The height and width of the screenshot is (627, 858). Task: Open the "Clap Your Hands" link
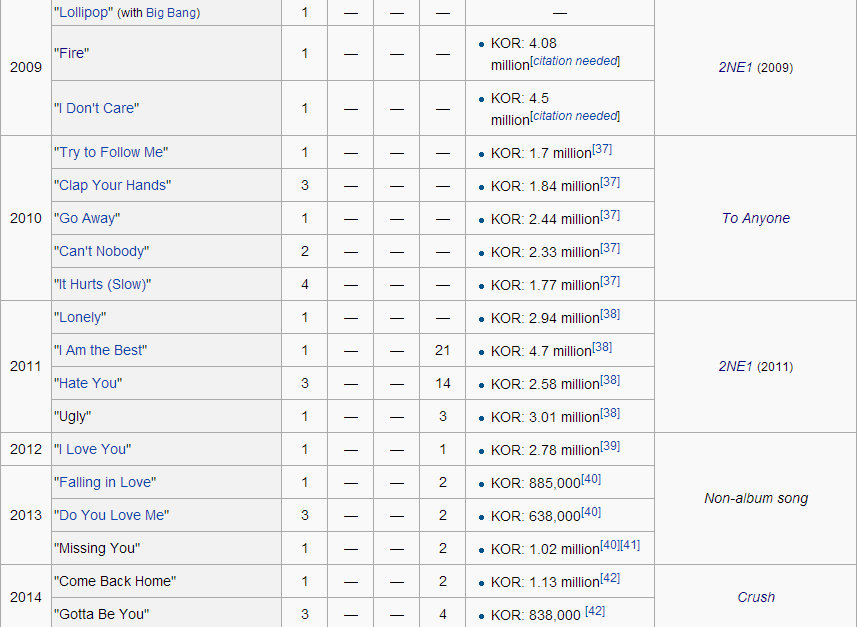coord(113,185)
